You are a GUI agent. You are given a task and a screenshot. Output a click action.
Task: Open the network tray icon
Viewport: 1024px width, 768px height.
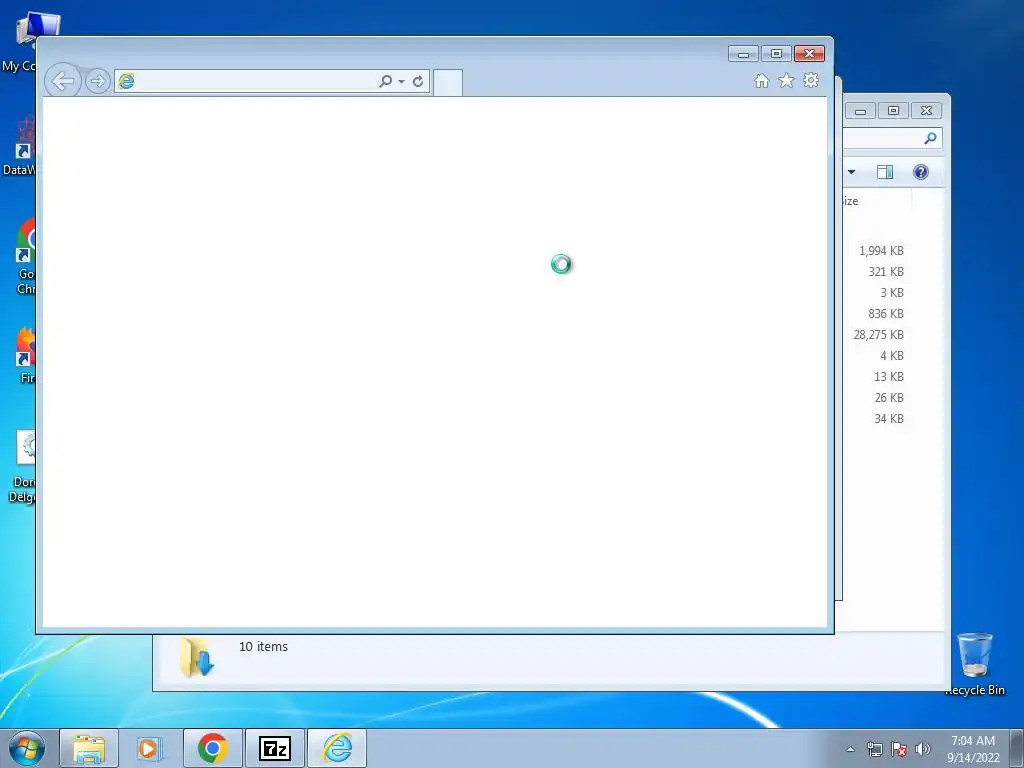coord(874,749)
